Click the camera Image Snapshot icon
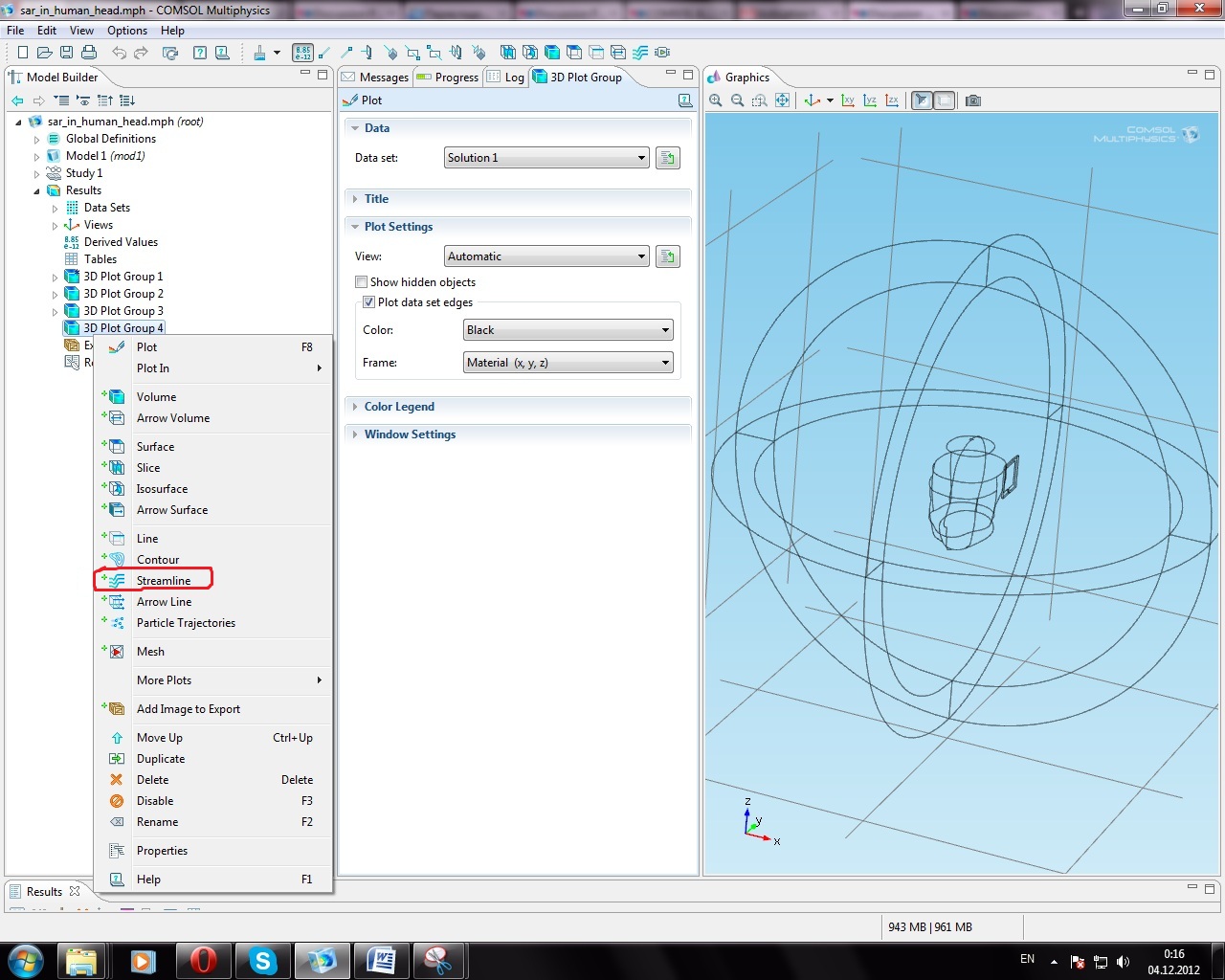The image size is (1225, 980). click(973, 100)
